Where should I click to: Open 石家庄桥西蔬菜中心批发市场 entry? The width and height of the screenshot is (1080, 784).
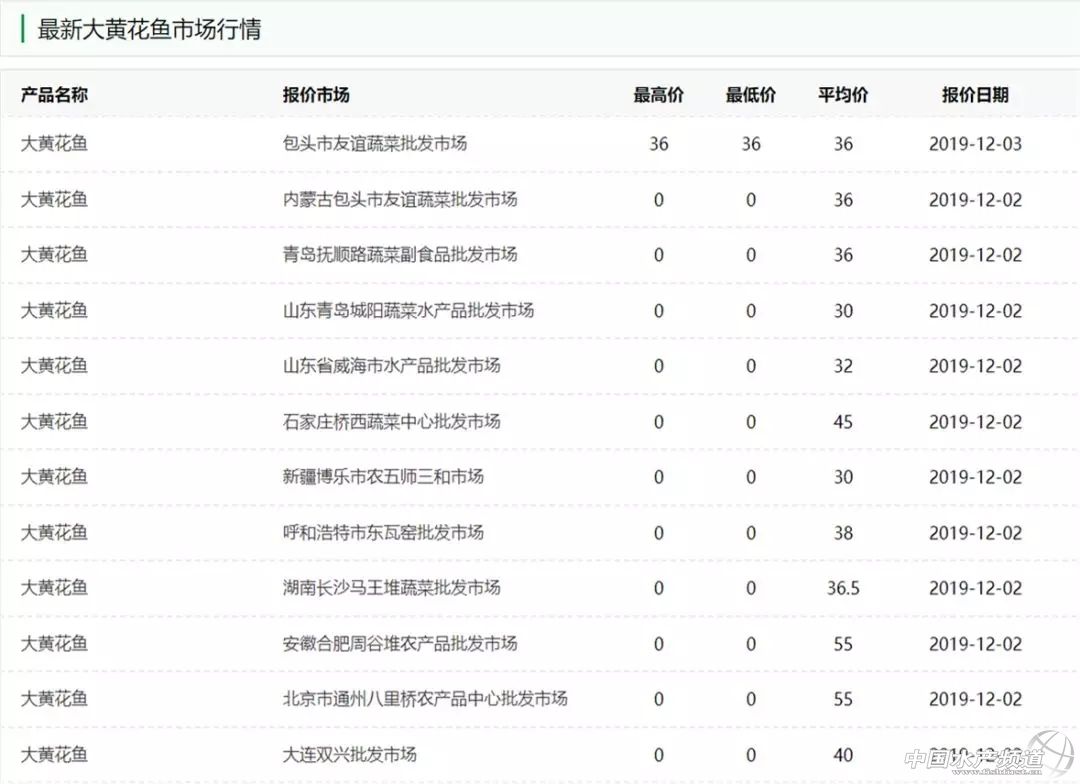pyautogui.click(x=391, y=421)
